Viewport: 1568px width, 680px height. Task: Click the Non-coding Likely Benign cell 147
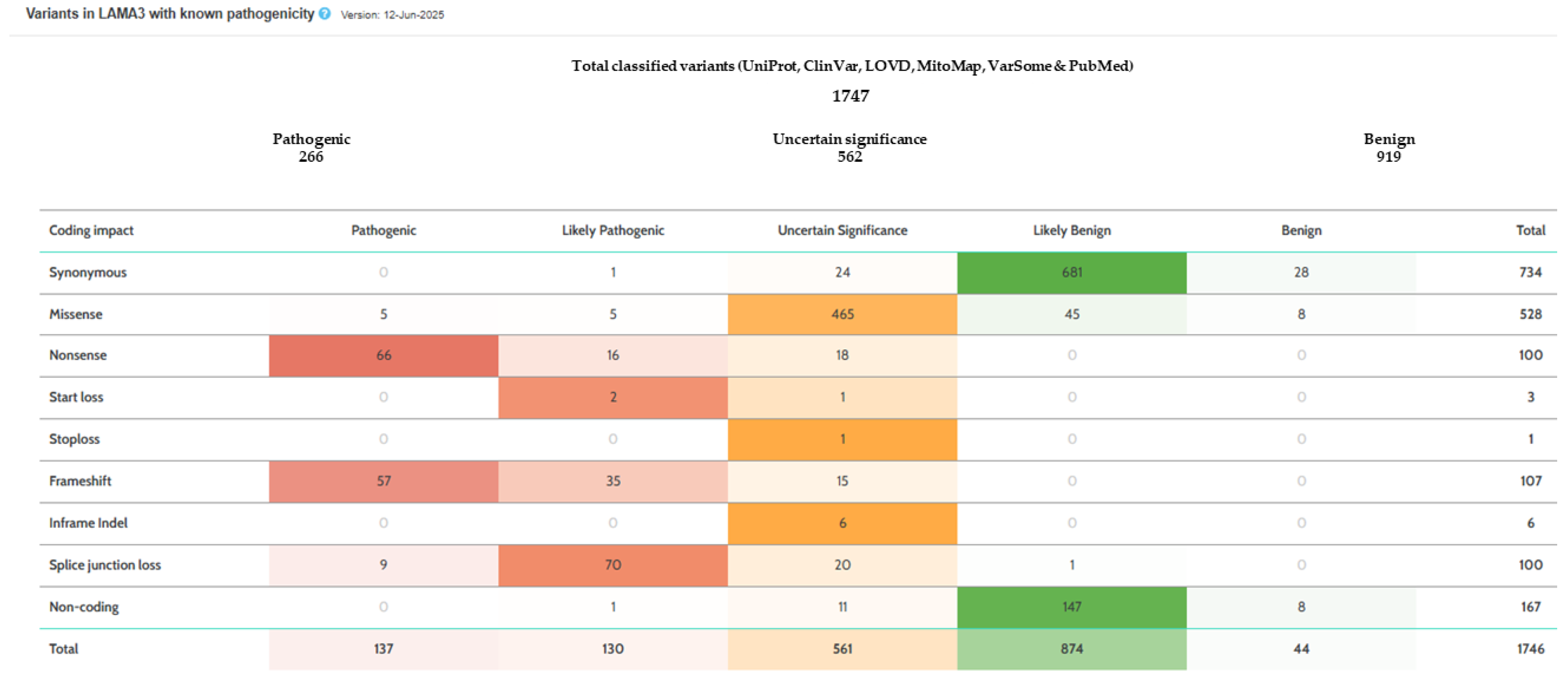(1071, 607)
